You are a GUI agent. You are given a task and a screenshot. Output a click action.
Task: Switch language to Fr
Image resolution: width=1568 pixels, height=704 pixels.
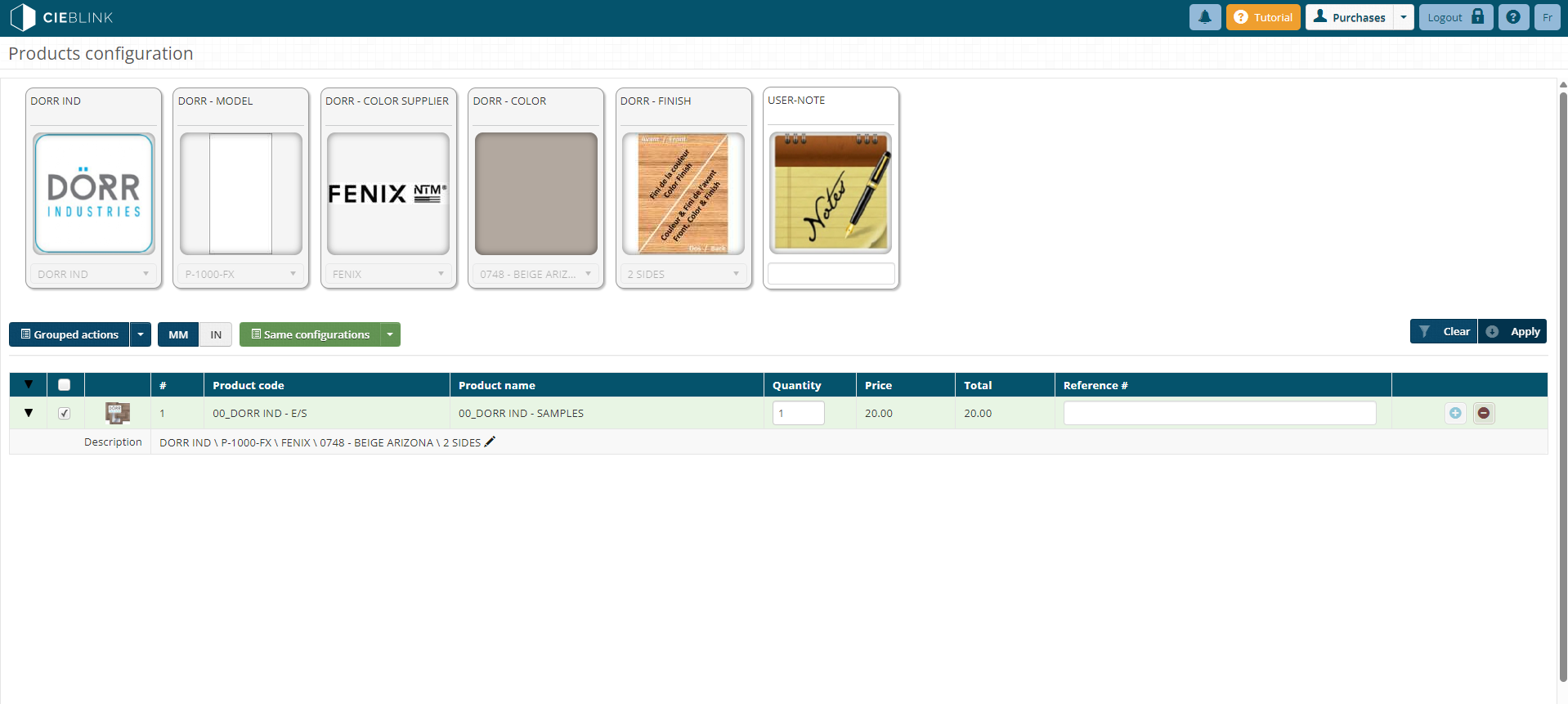click(1548, 17)
